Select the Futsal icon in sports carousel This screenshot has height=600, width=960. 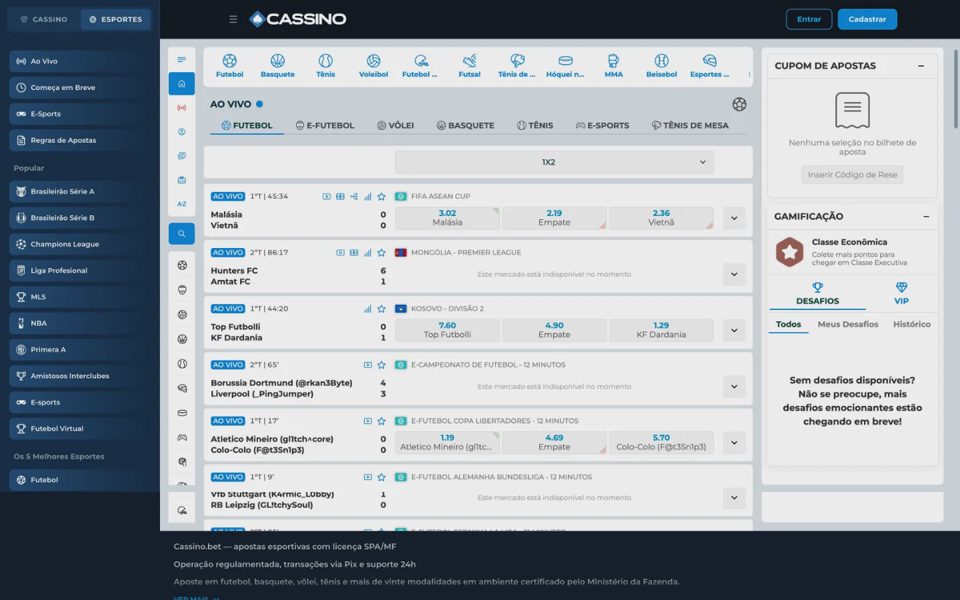click(x=470, y=61)
